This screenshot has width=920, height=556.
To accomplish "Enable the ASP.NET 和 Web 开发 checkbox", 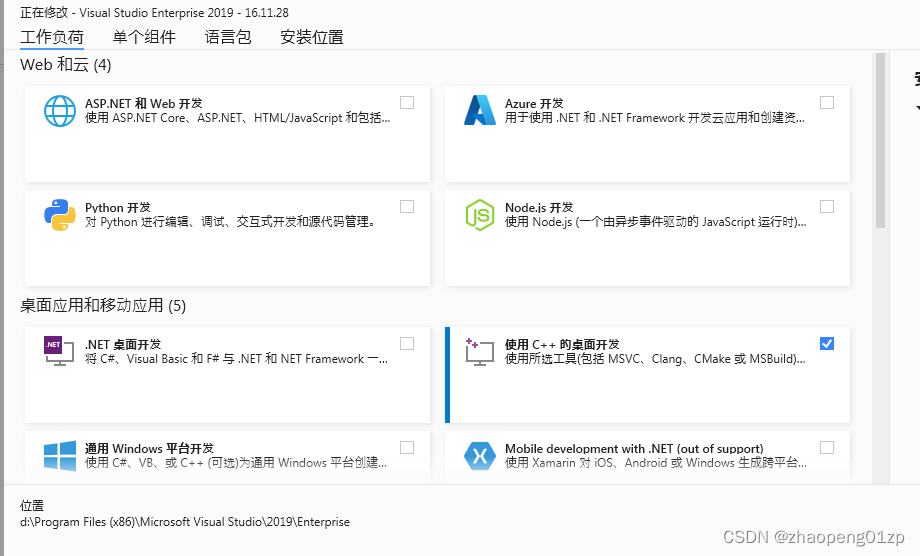I will pyautogui.click(x=407, y=103).
